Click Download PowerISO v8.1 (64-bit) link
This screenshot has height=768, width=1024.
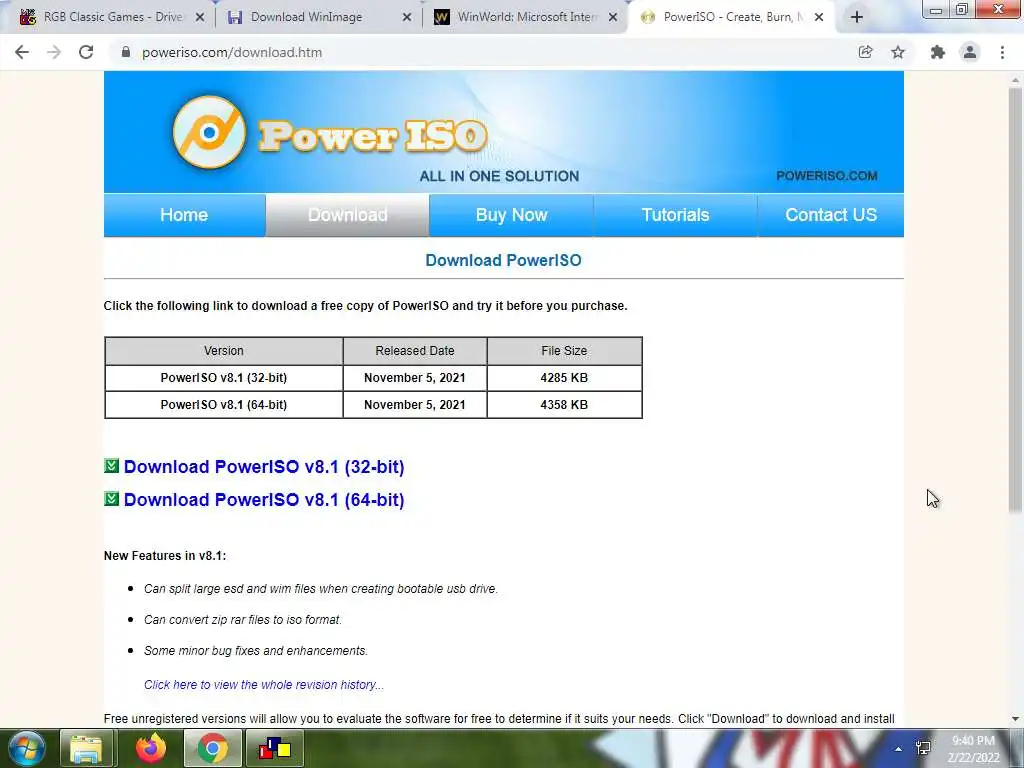(264, 500)
